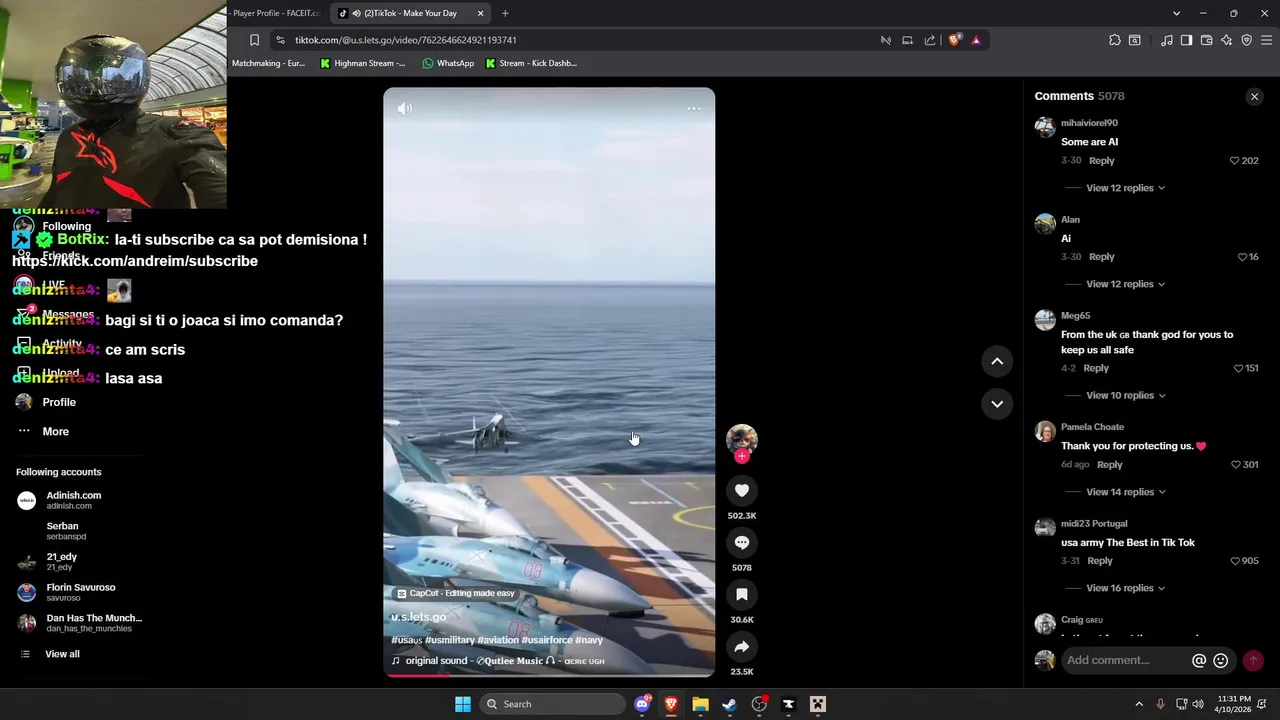Image resolution: width=1280 pixels, height=720 pixels.
Task: Insert a mention with the @ icon
Action: (1199, 661)
